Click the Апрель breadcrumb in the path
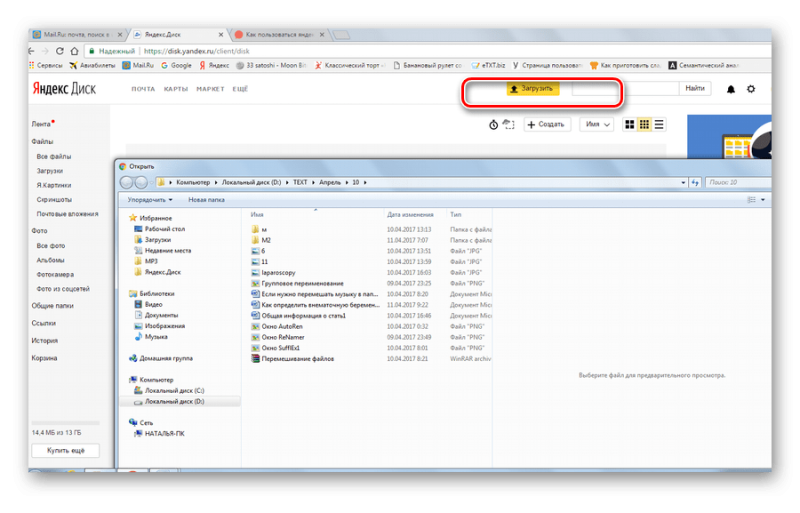The image size is (800, 513). click(x=330, y=182)
